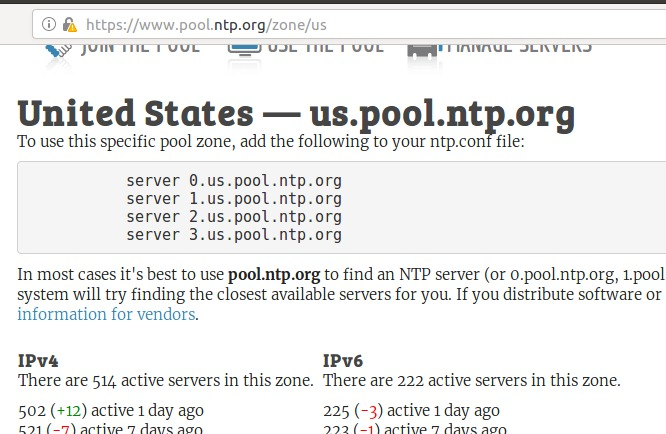Click the site information icon in address bar
The image size is (666, 434).
click(x=49, y=24)
